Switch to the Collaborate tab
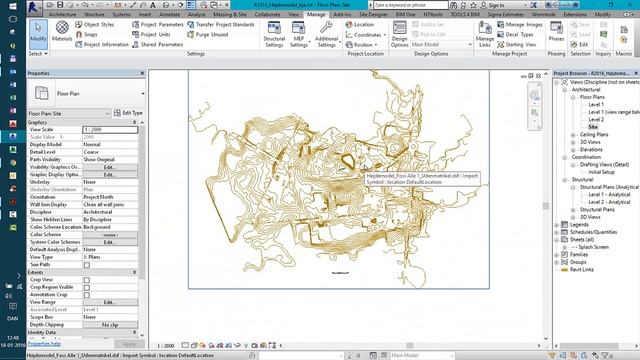This screenshot has width=640, height=360. [x=267, y=14]
